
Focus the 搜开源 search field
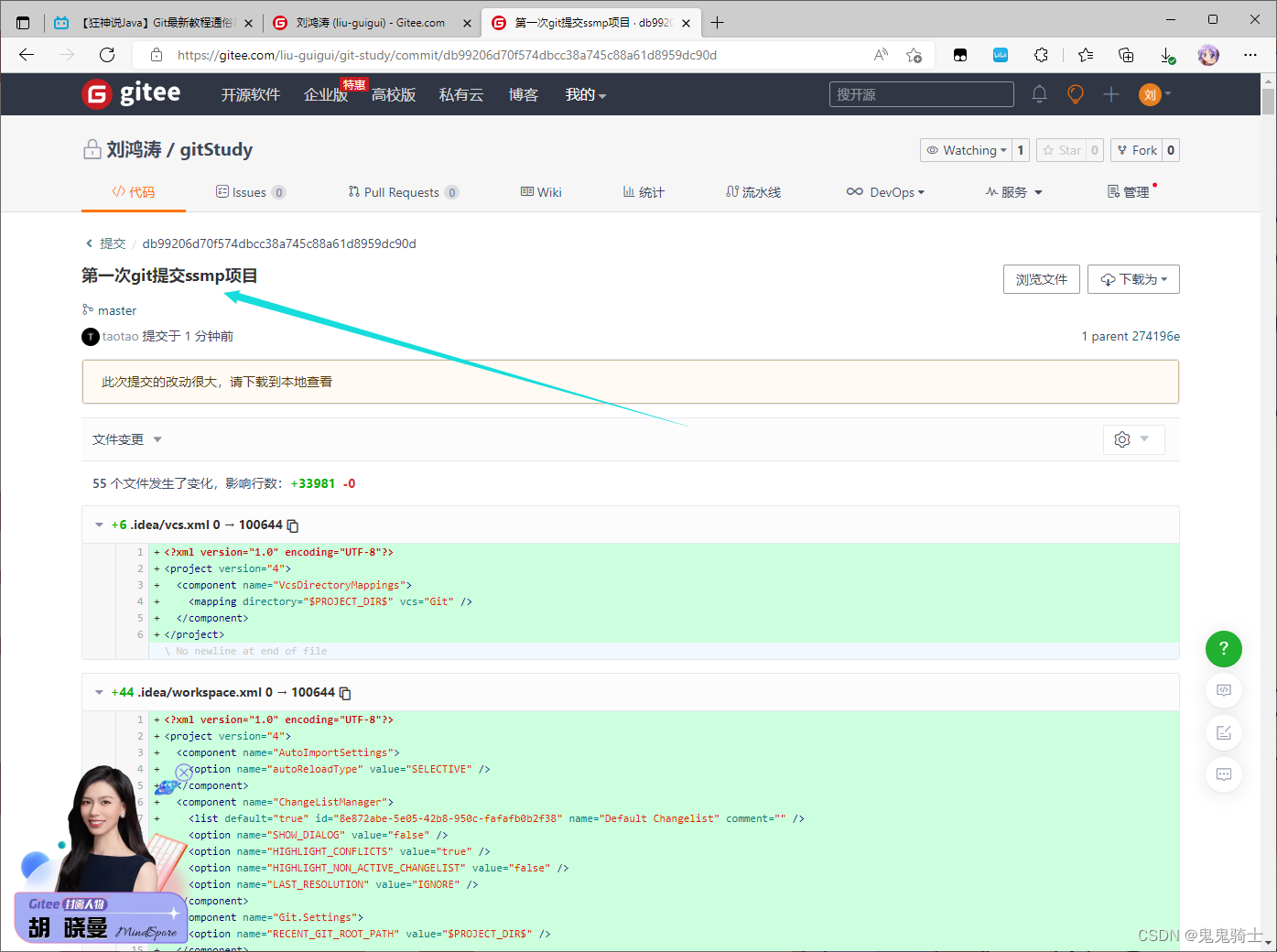pyautogui.click(x=922, y=94)
